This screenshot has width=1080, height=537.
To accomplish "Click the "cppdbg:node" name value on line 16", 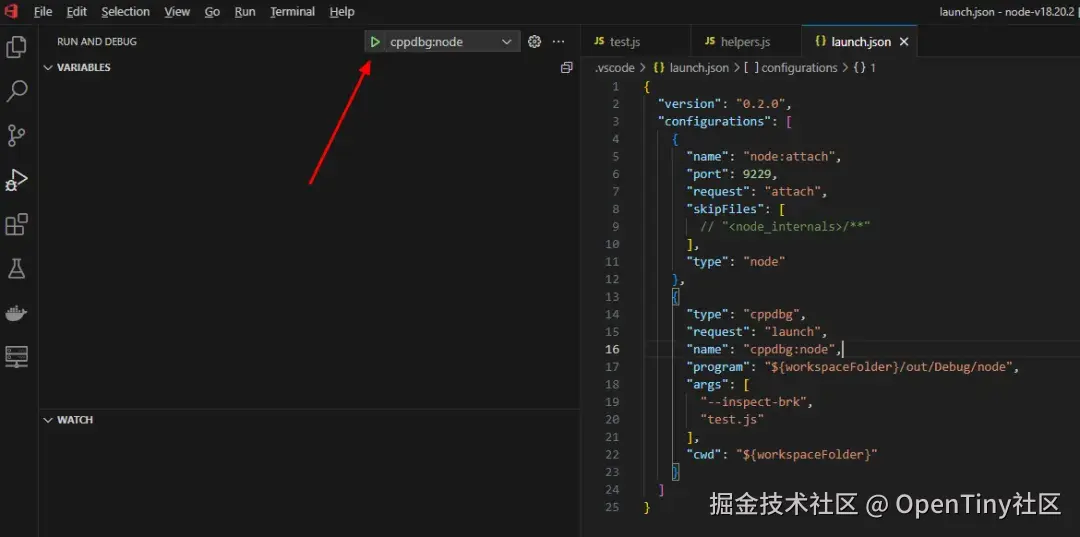I will 789,349.
